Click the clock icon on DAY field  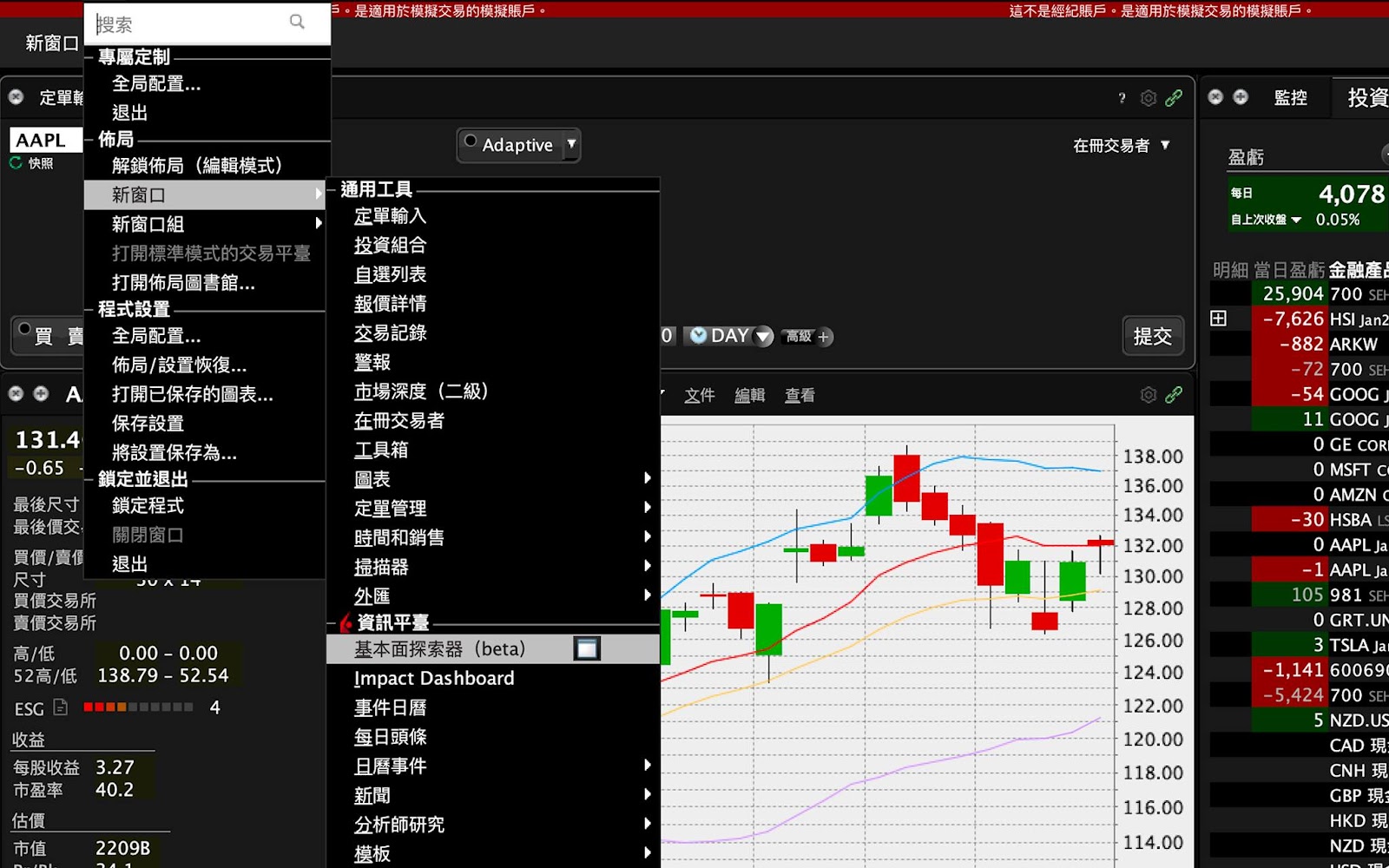[698, 336]
